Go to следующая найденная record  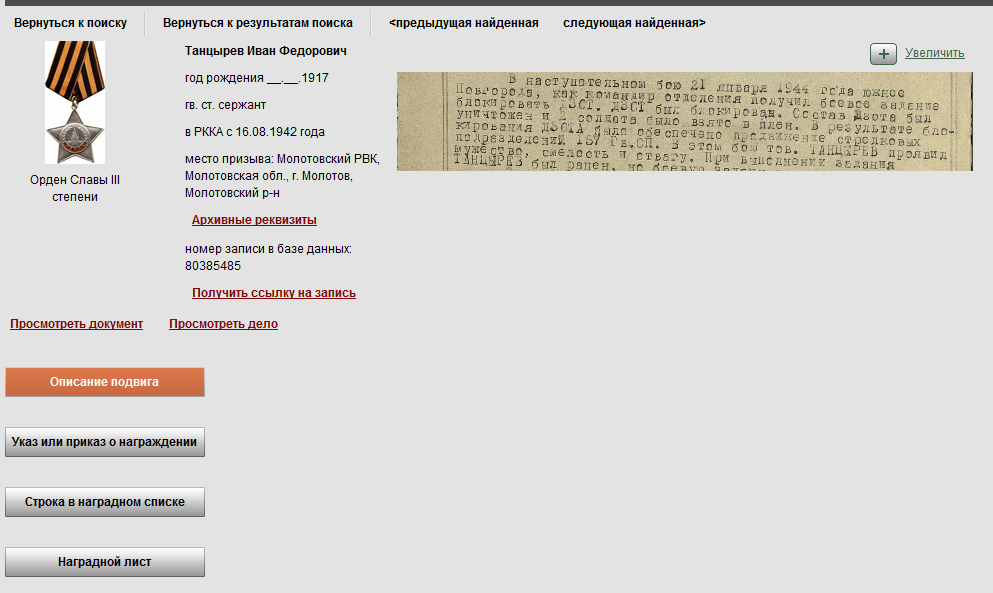click(x=634, y=23)
